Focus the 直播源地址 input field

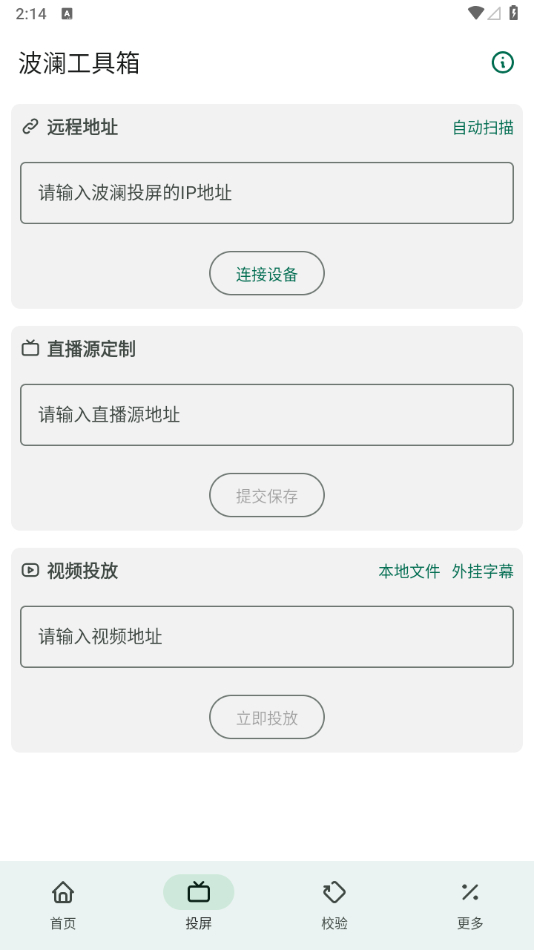(x=267, y=414)
